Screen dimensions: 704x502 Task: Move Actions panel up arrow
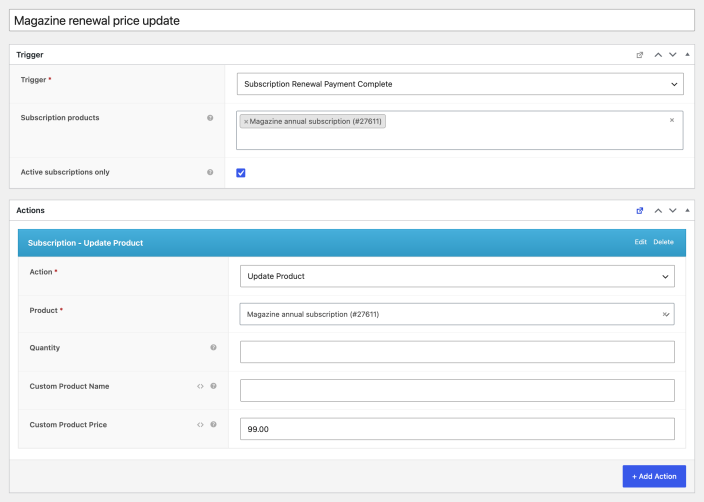(658, 211)
